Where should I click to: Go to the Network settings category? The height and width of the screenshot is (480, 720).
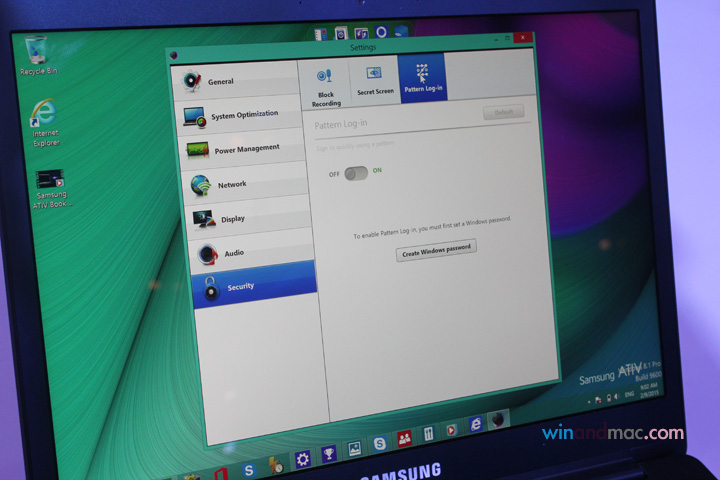click(247, 183)
